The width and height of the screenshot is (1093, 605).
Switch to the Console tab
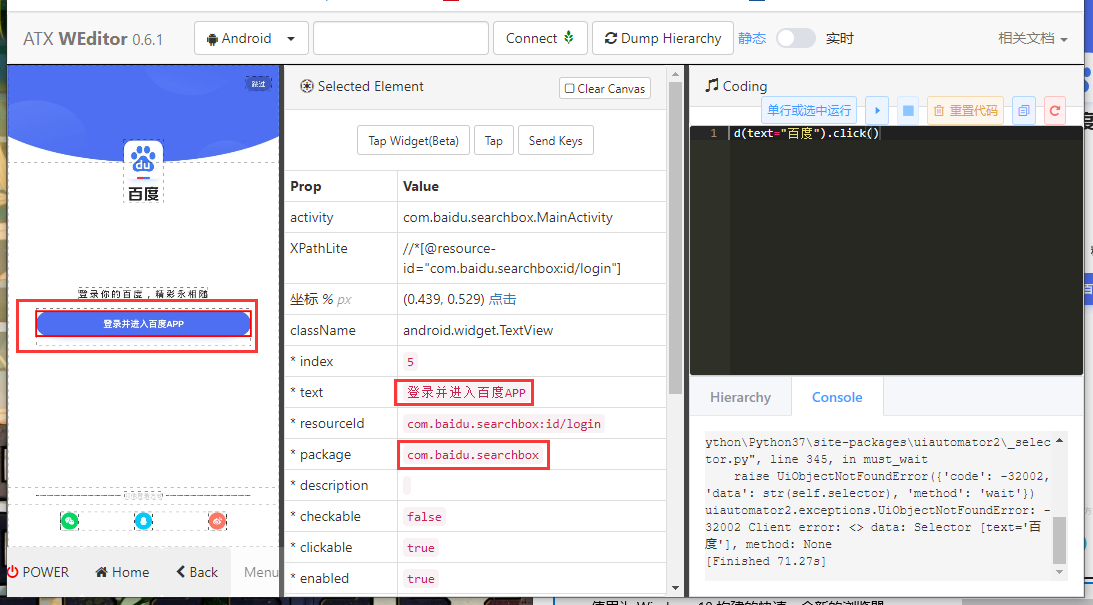tap(836, 396)
